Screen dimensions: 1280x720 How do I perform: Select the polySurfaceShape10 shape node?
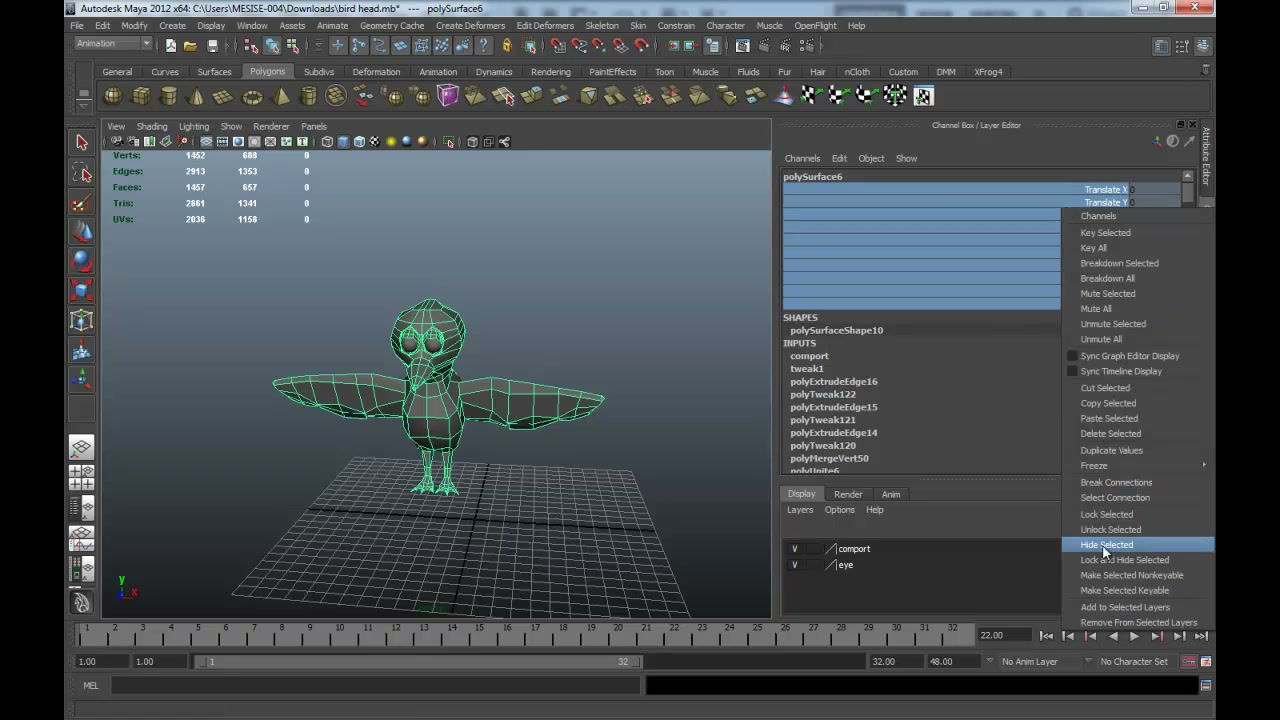pos(837,330)
